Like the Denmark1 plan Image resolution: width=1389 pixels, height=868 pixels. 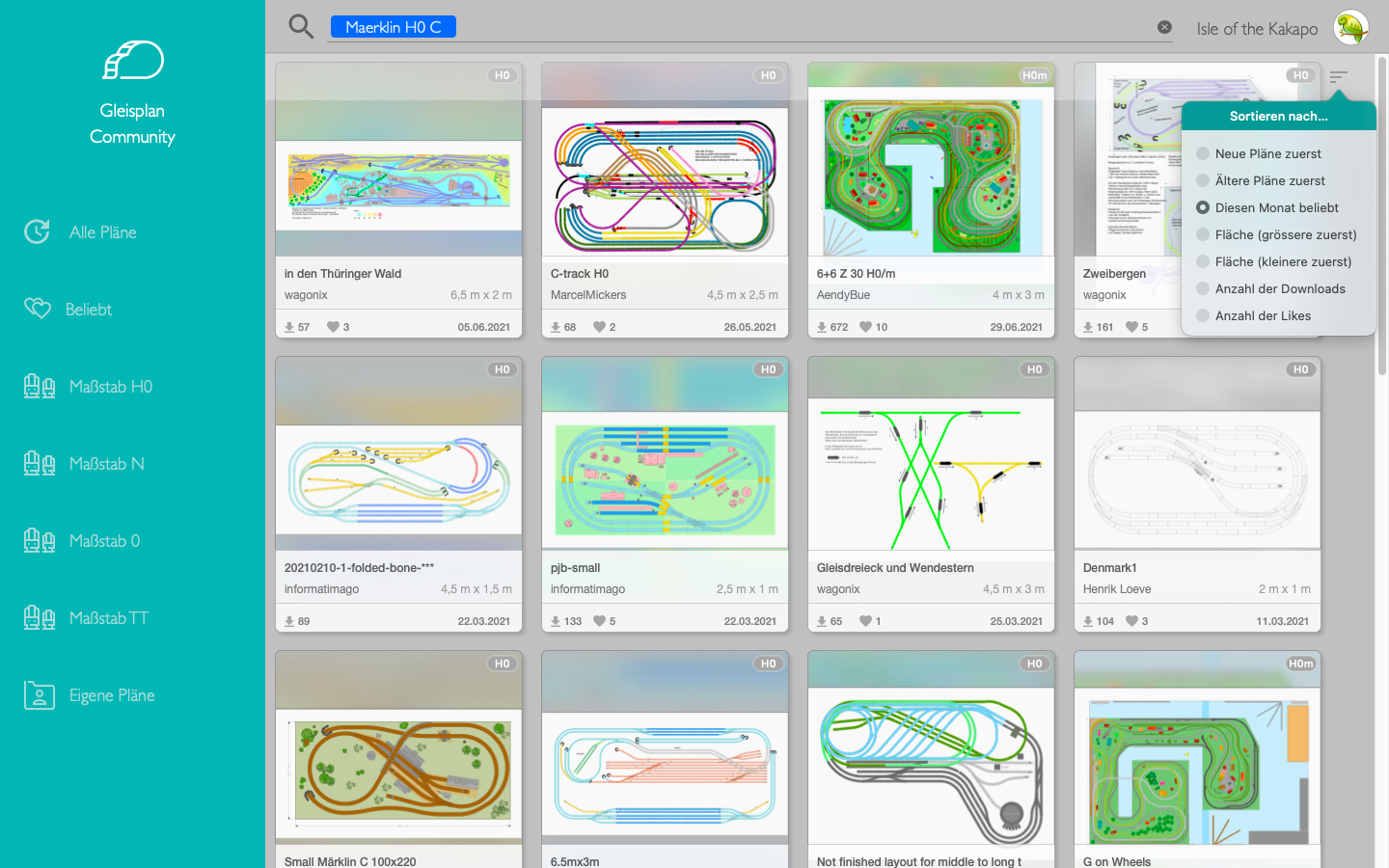pos(1131,621)
